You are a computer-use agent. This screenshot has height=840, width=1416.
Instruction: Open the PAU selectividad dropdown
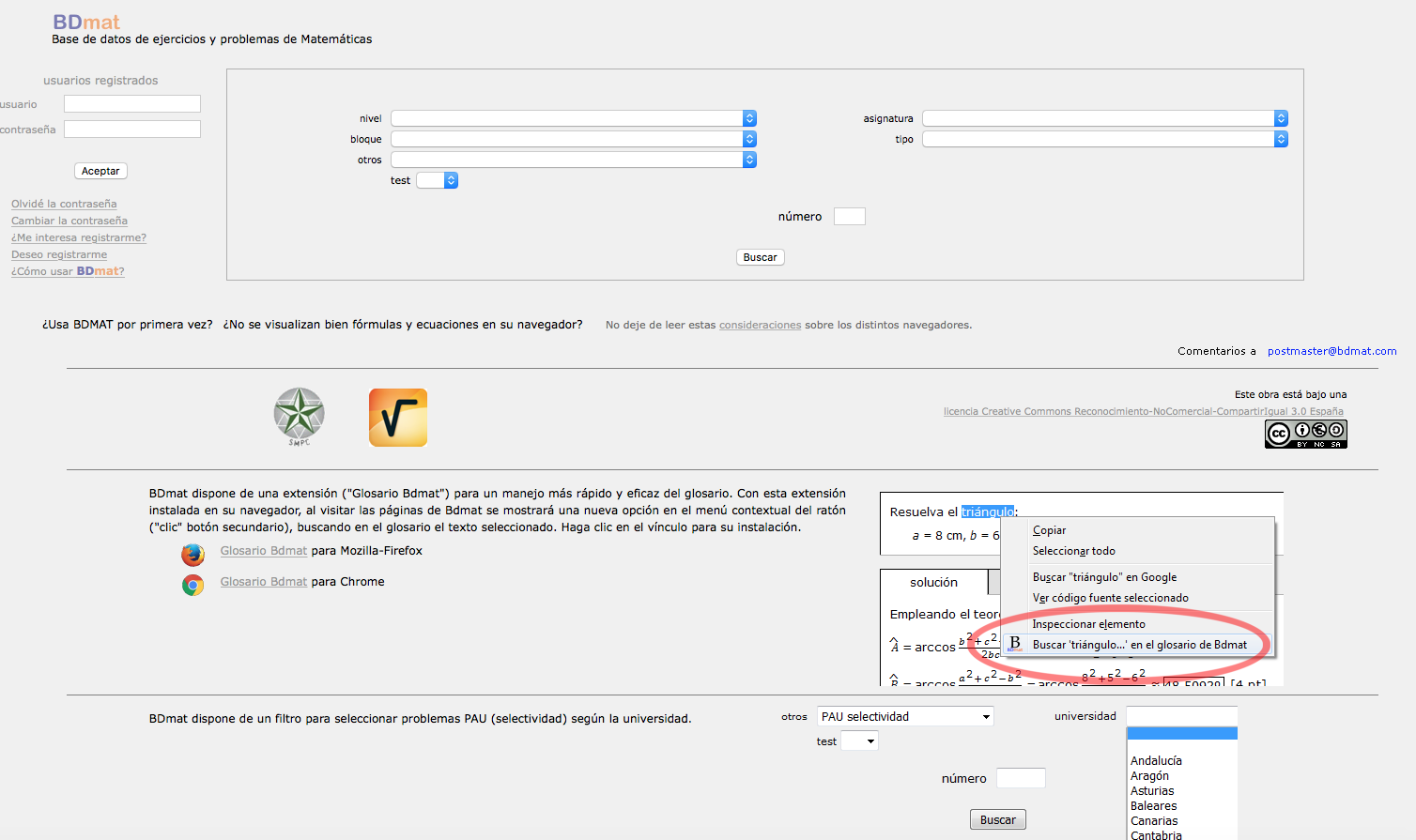pyautogui.click(x=905, y=716)
